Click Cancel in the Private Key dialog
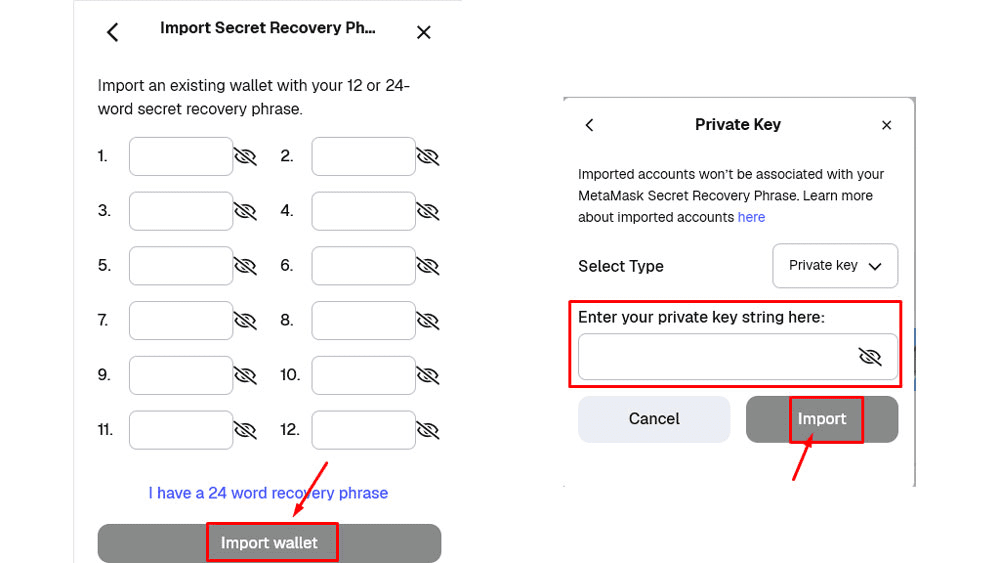The height and width of the screenshot is (563, 1000). 654,419
